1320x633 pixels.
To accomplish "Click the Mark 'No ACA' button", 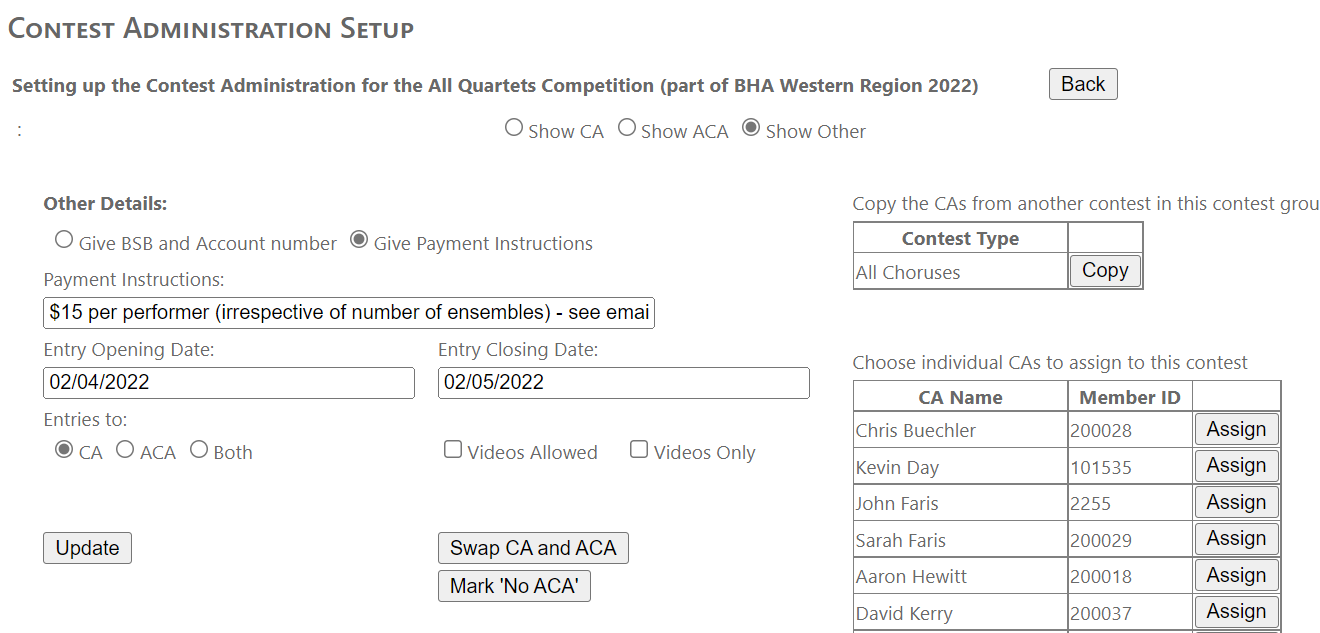I will coord(514,586).
